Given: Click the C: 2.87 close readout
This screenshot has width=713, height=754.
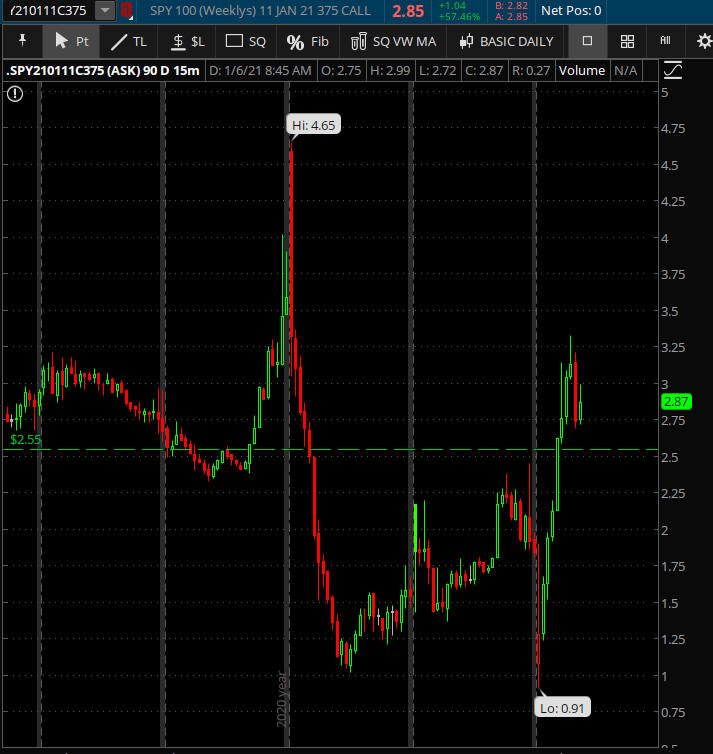Looking at the screenshot, I should click(484, 71).
